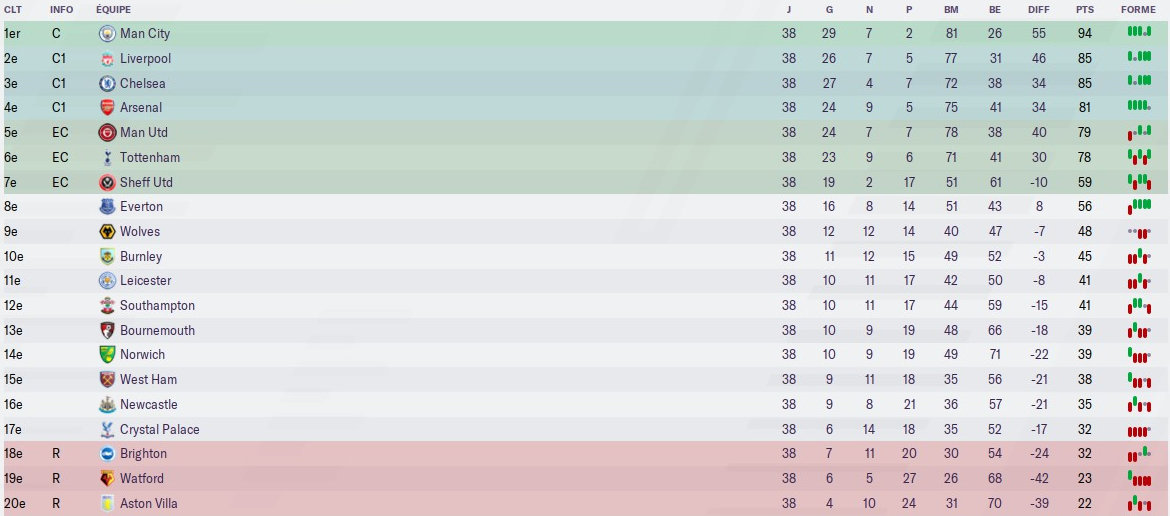Screen dimensions: 1170x516
Task: Click the Sheff Utd club badge
Action: 107,182
